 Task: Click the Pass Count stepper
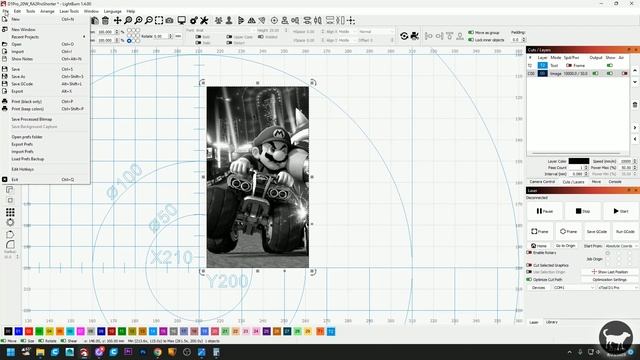pos(587,167)
